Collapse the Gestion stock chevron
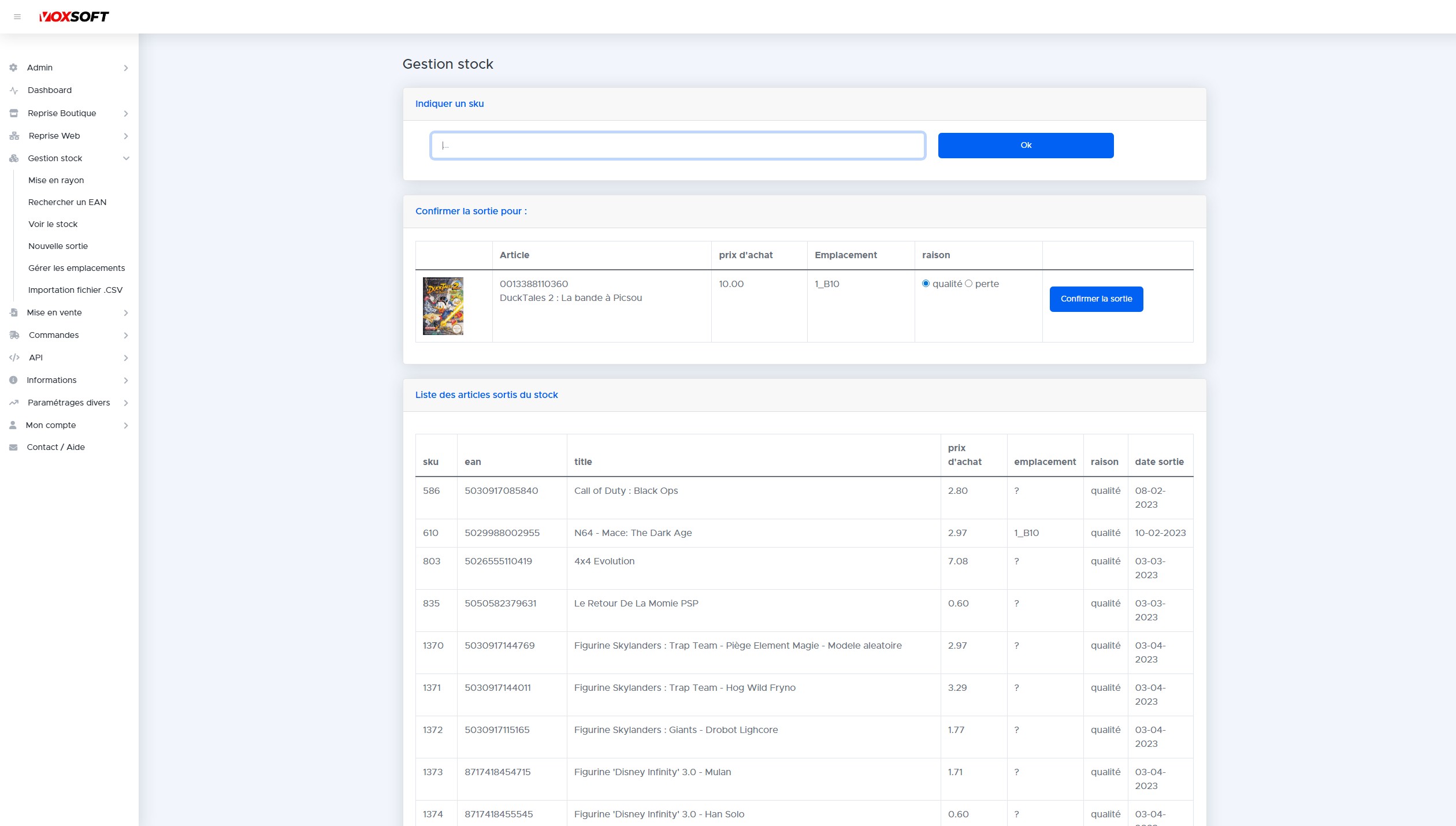 tap(126, 158)
